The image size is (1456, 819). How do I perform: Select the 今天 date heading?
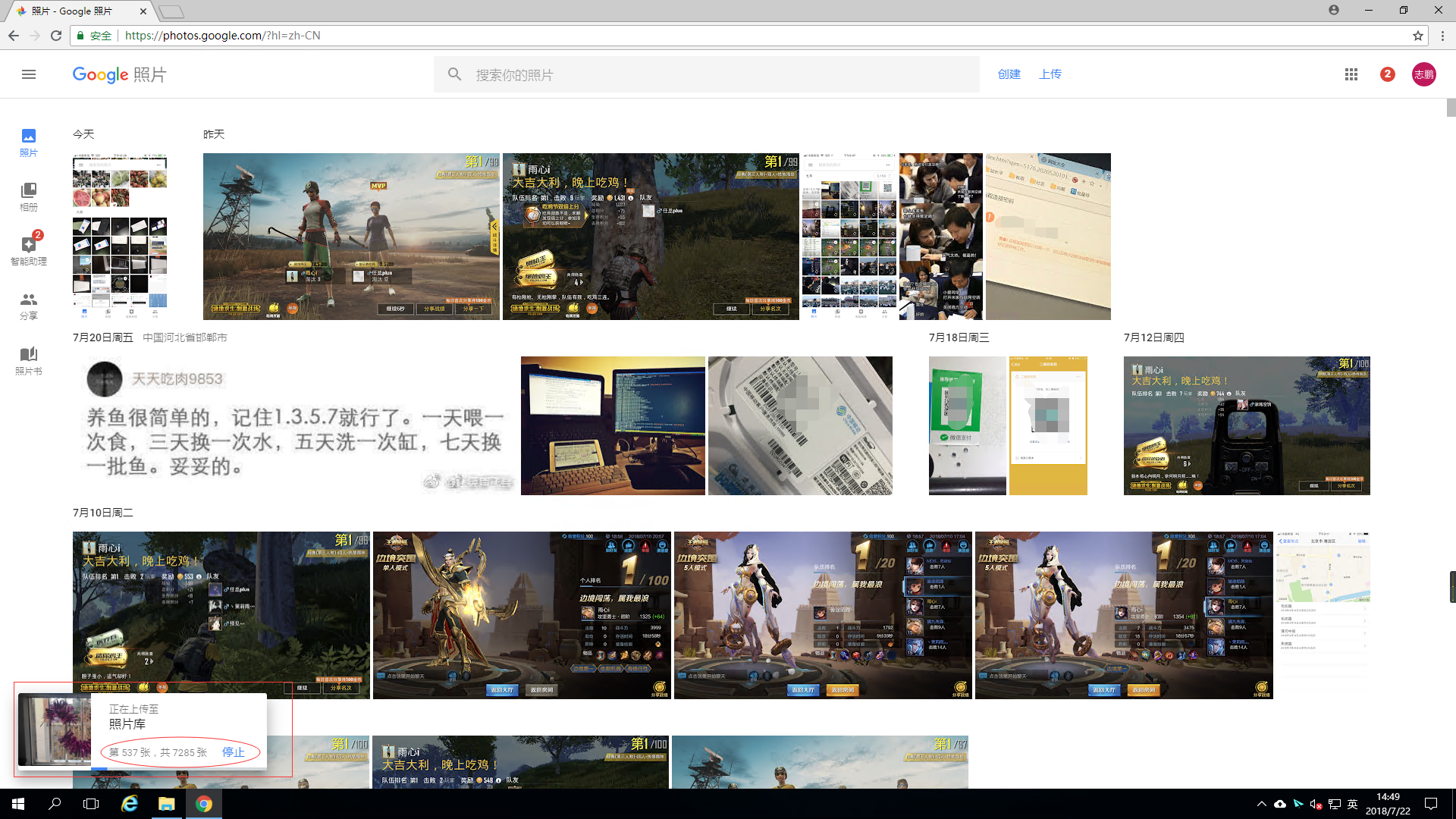(83, 134)
